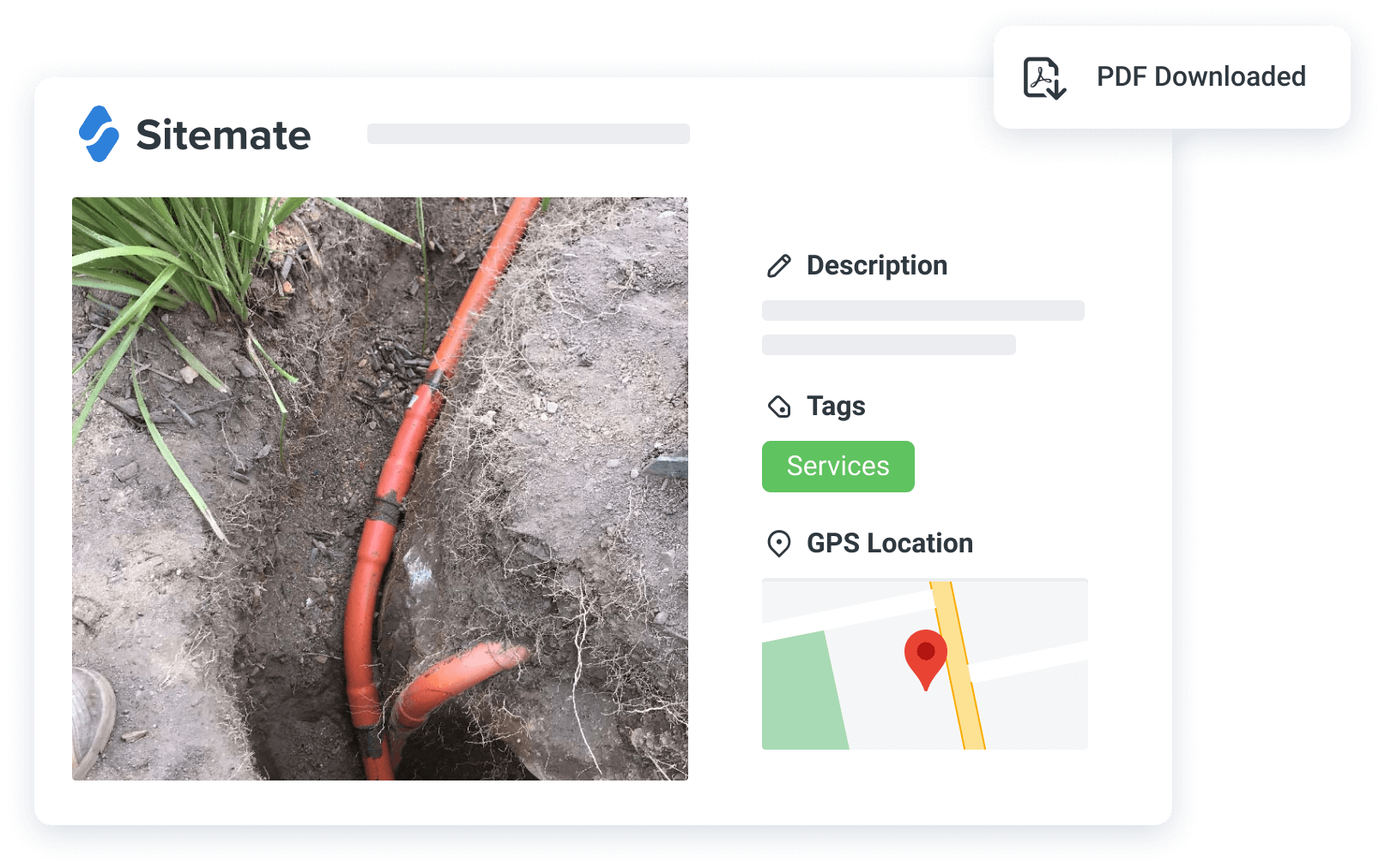
Task: Click the GPS Location pin icon
Action: (779, 544)
